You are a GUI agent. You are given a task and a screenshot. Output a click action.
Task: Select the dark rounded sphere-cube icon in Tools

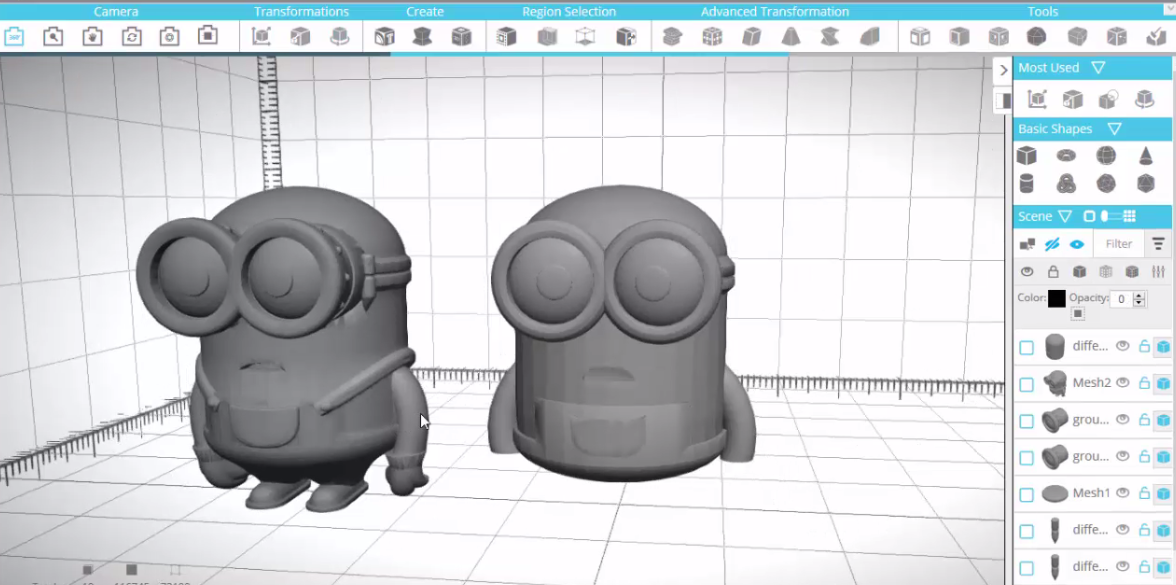tap(1036, 36)
